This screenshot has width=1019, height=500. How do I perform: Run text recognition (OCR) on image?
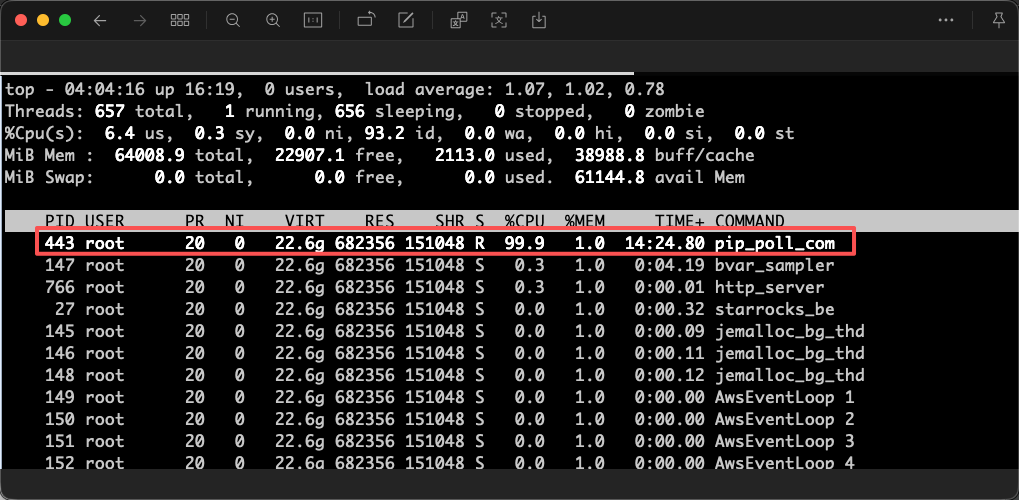click(499, 20)
